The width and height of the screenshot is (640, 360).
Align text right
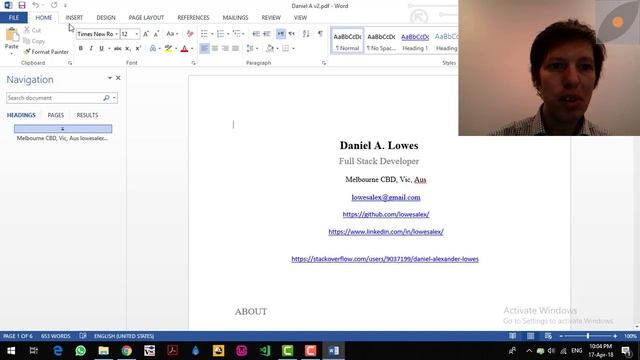tap(225, 49)
